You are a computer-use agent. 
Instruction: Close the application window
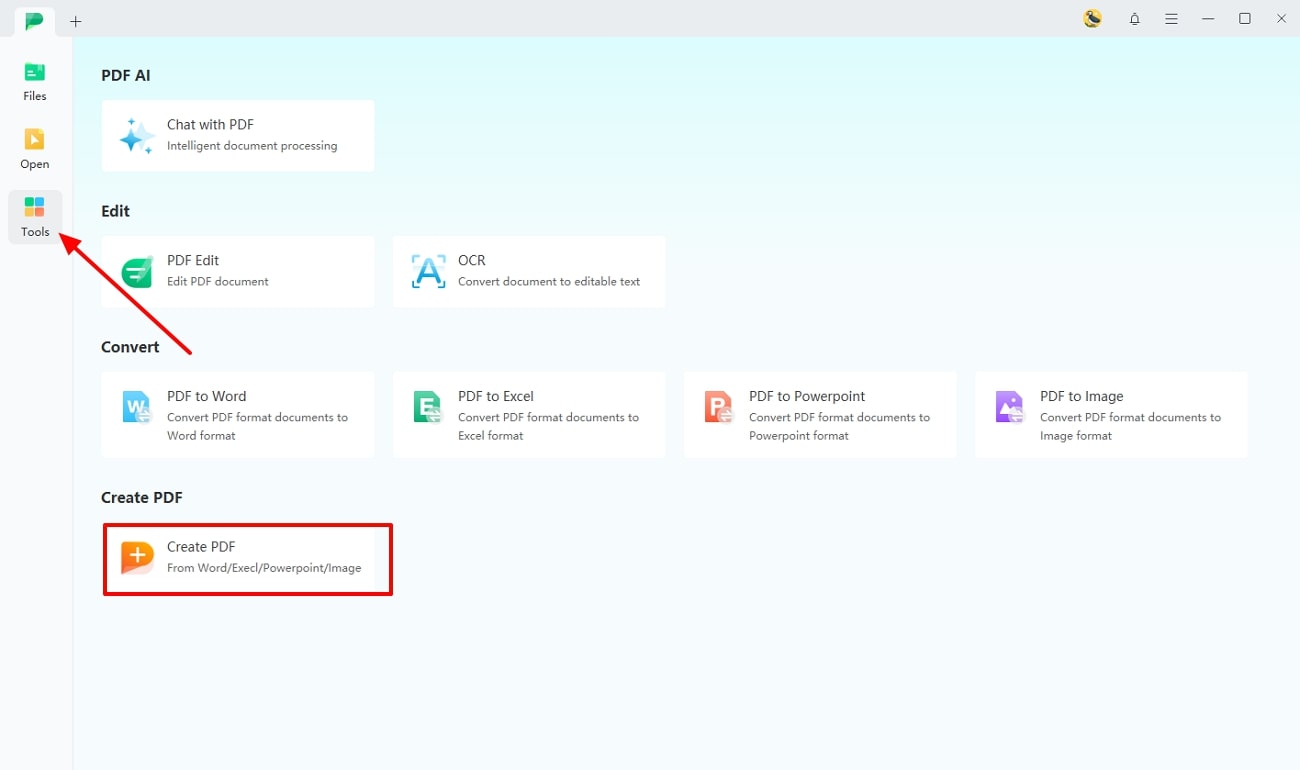point(1281,19)
